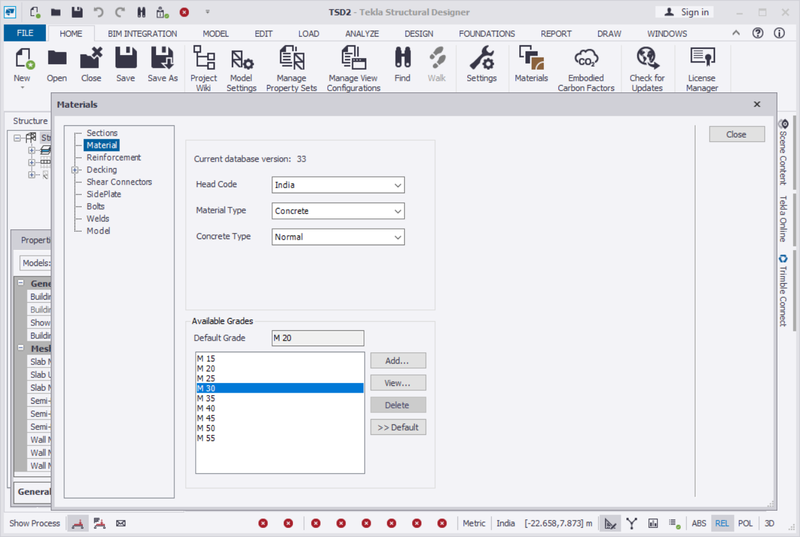Open the Trimble Connect side panel

tap(784, 291)
